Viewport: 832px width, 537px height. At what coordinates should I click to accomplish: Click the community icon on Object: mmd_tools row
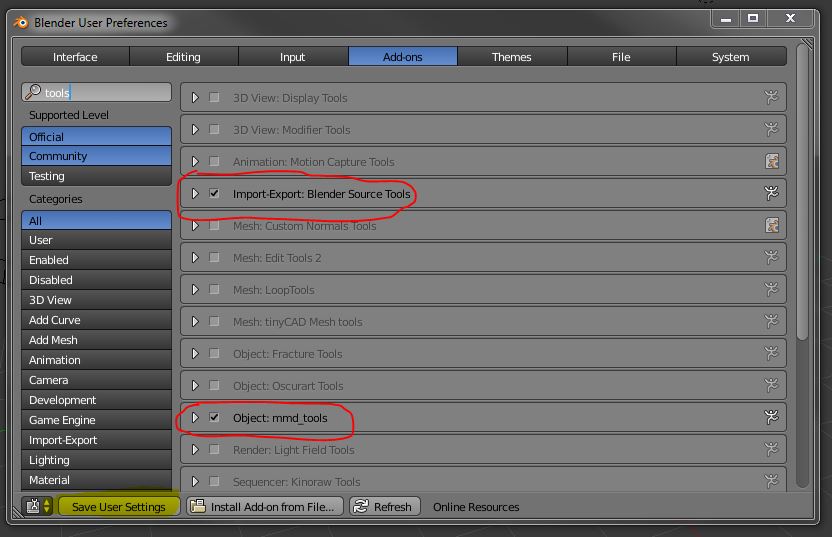pos(772,417)
